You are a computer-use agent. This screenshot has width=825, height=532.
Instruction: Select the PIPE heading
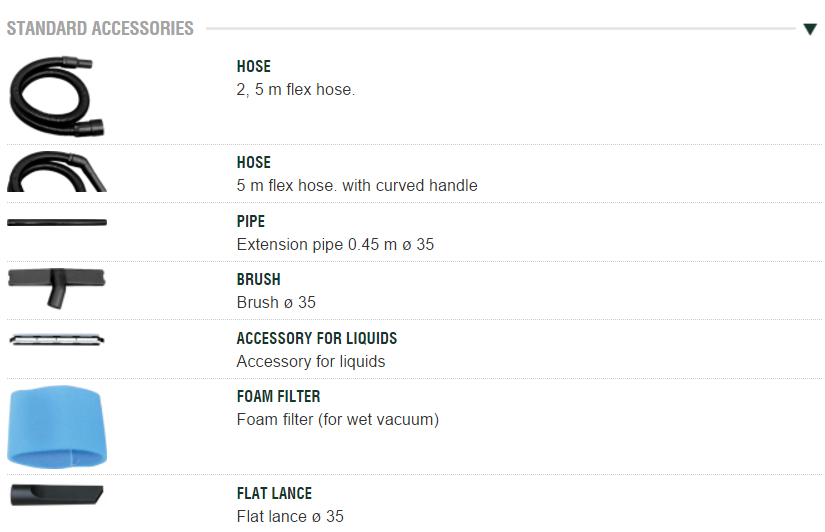(251, 221)
